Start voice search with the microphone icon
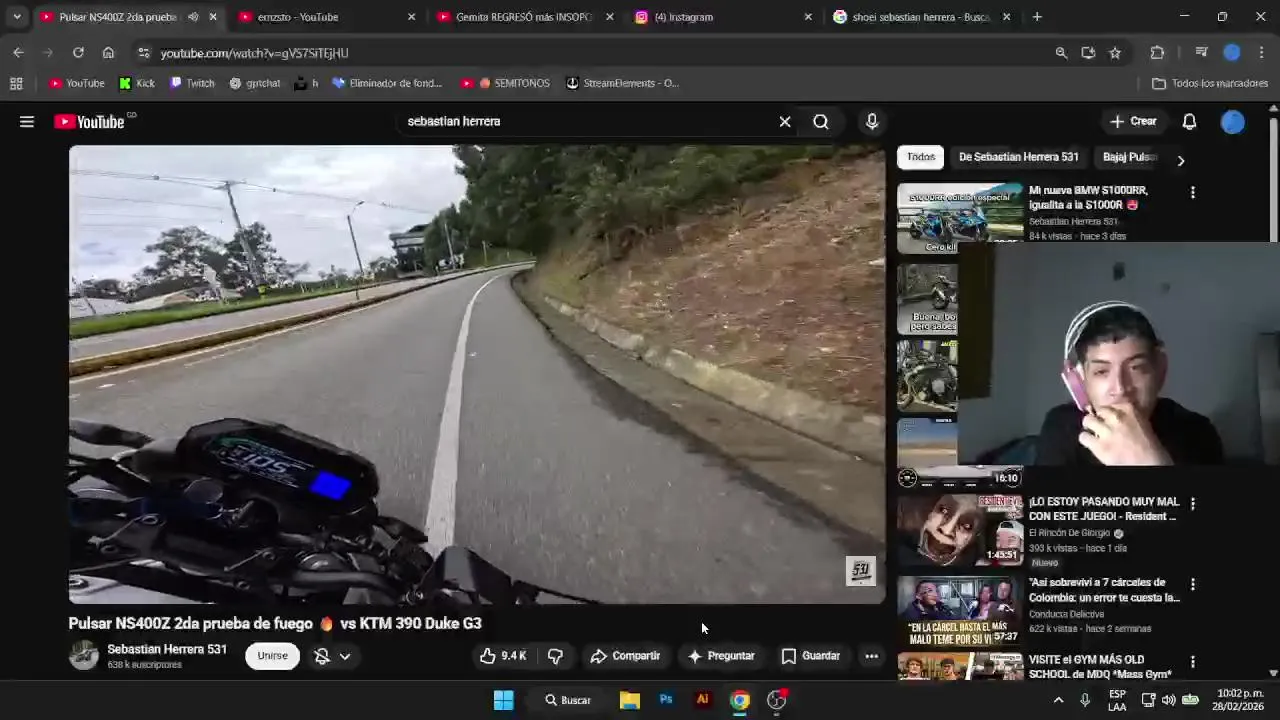The width and height of the screenshot is (1280, 720). tap(872, 122)
